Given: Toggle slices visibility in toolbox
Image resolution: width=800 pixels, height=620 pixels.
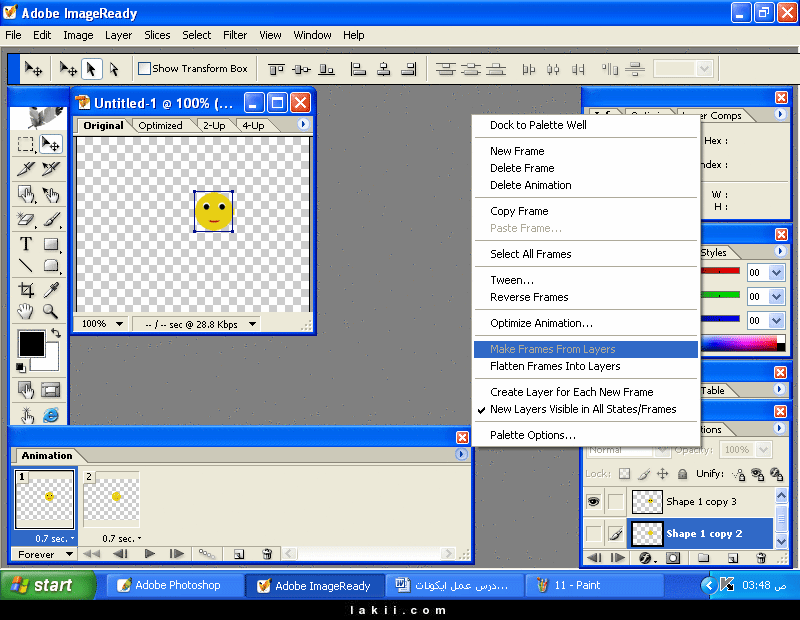Looking at the screenshot, I should click(51, 390).
